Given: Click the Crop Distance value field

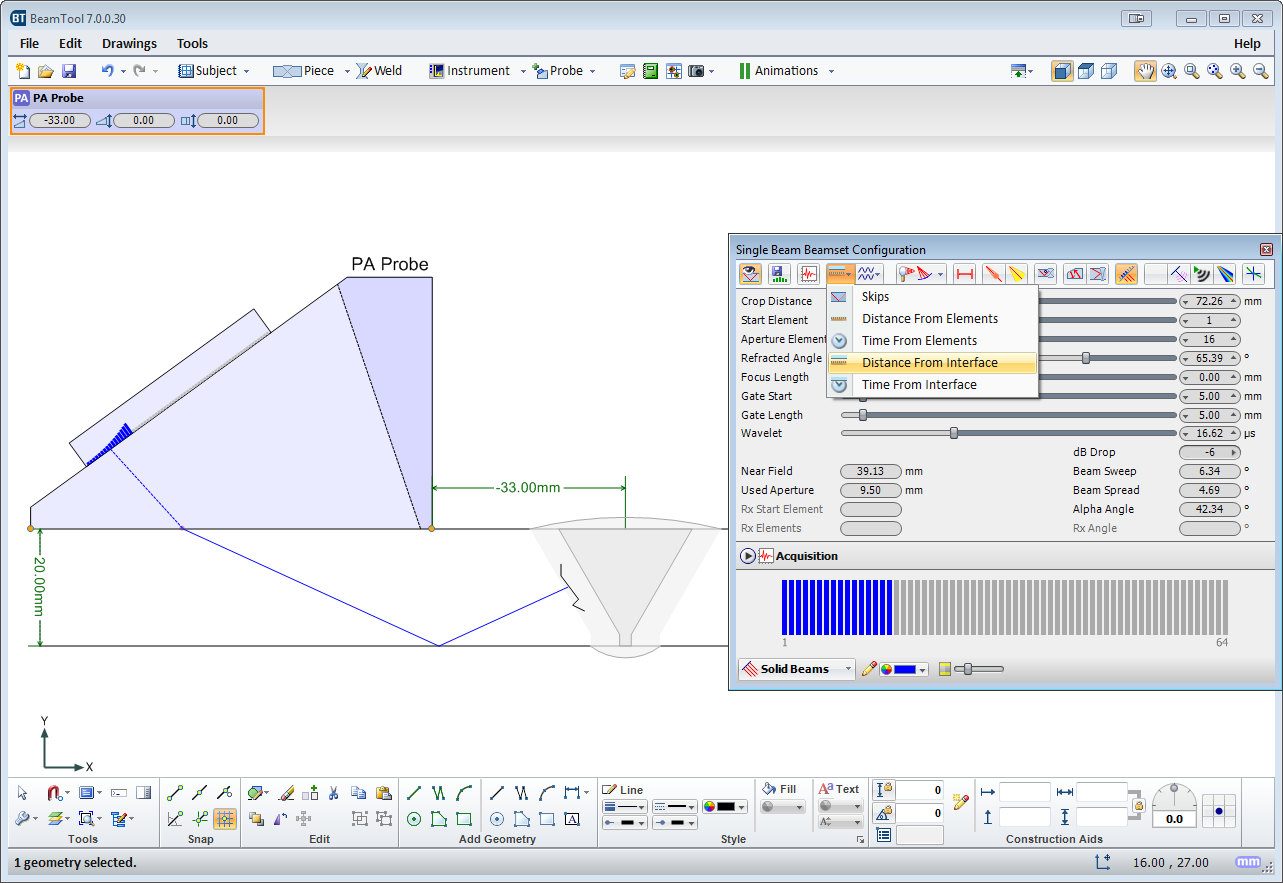Looking at the screenshot, I should (1210, 301).
